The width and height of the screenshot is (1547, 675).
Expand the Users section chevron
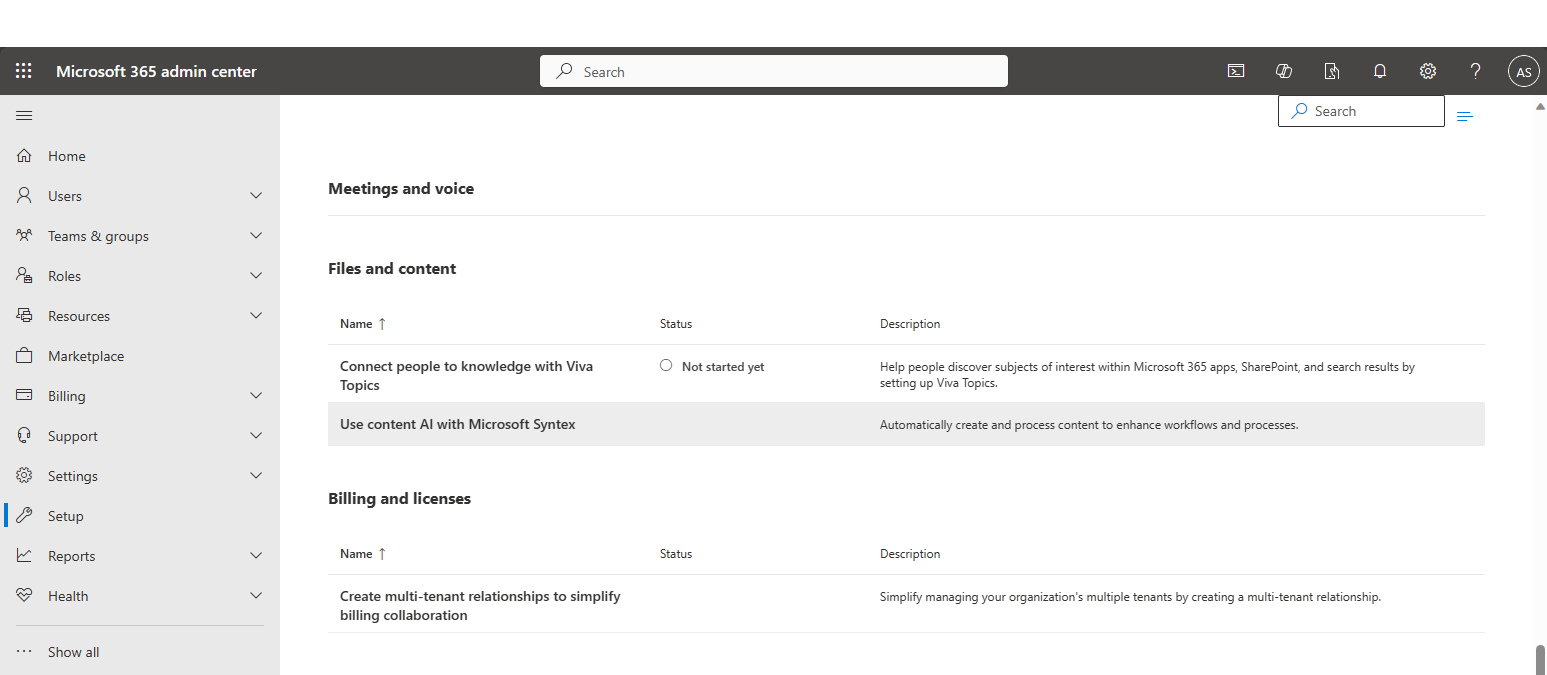tap(256, 196)
